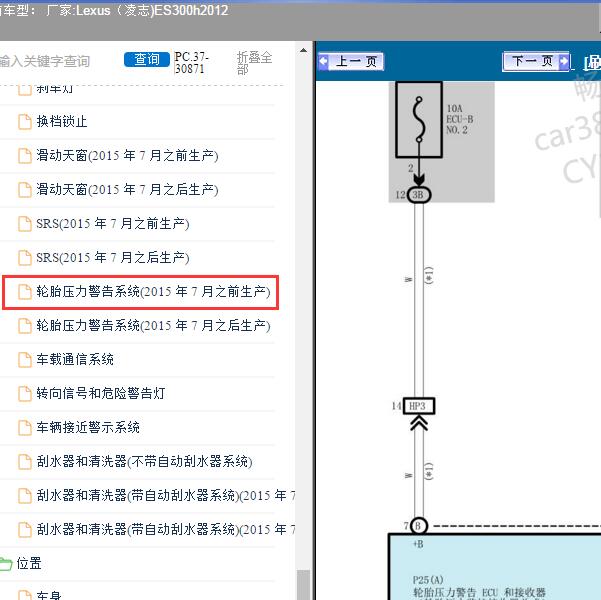Open SRS(2015 年 7 月之前生产)
Image resolution: width=601 pixels, height=600 pixels.
click(x=113, y=224)
